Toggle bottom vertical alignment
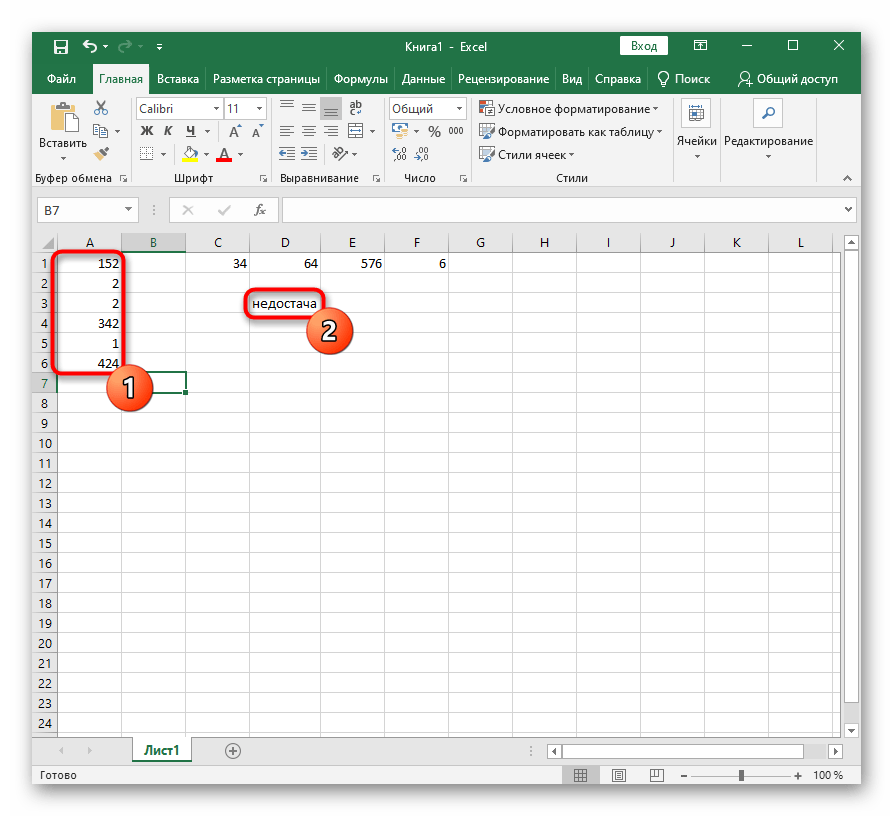Image resolution: width=893 pixels, height=816 pixels. tap(331, 108)
